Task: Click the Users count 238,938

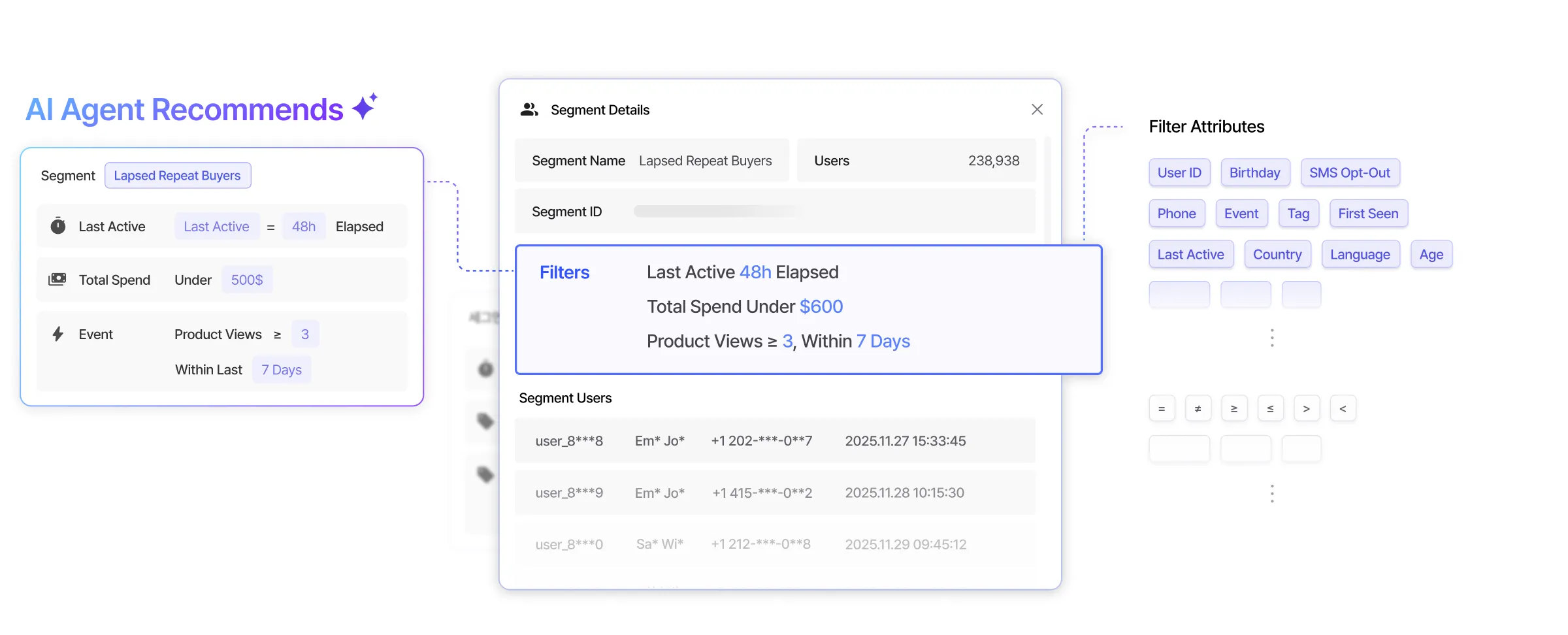Action: 994,161
